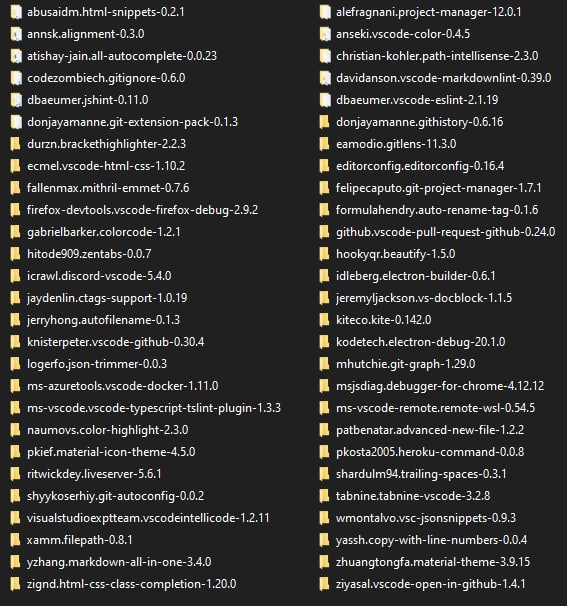This screenshot has height=606, width=567.
Task: Select the visualstudioexptteam.vscodeintellicode-1.2.11 name
Action: click(x=148, y=518)
